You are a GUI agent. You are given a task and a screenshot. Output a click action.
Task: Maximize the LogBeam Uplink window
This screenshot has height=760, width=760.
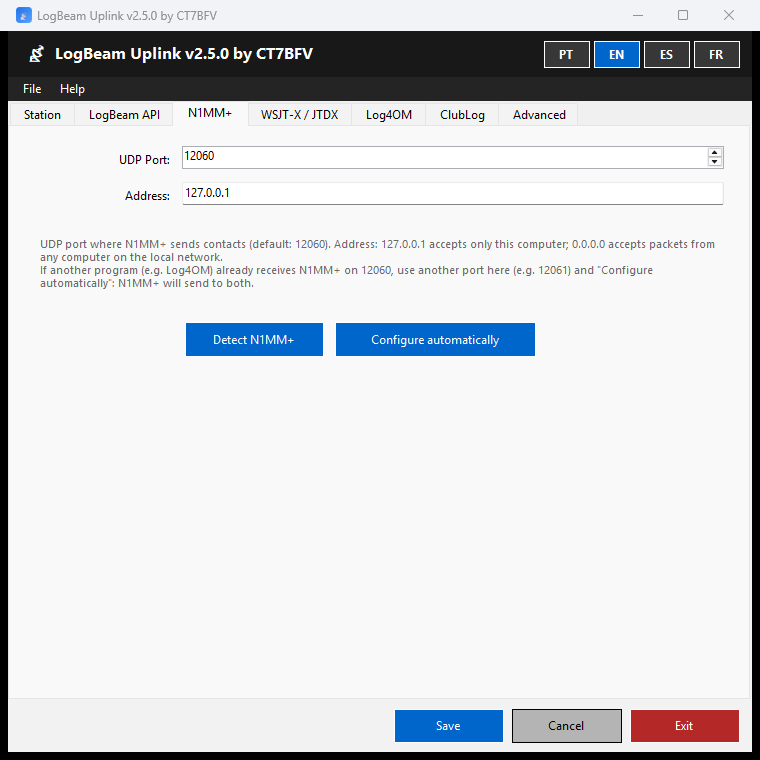click(683, 16)
